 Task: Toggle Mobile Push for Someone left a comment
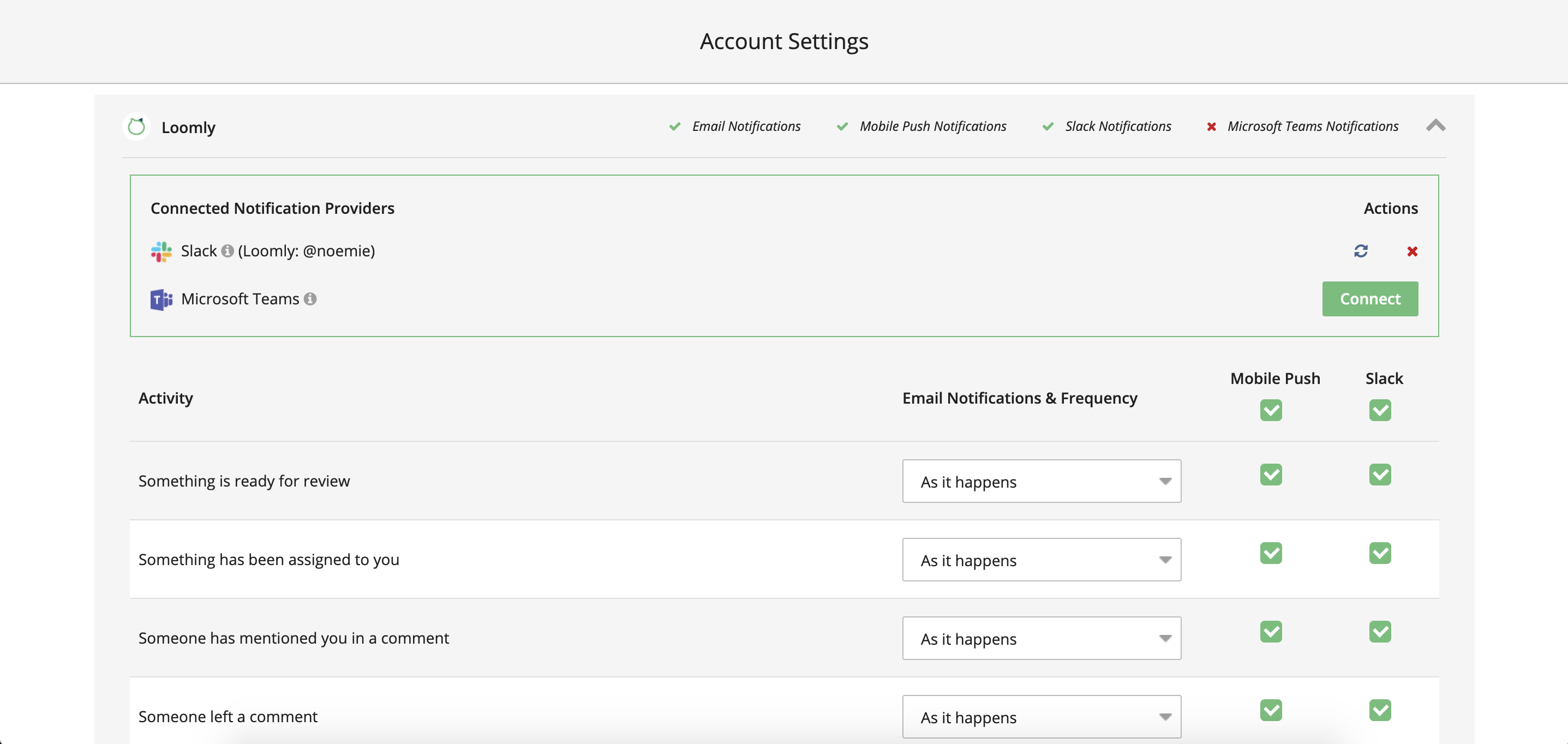(1271, 710)
